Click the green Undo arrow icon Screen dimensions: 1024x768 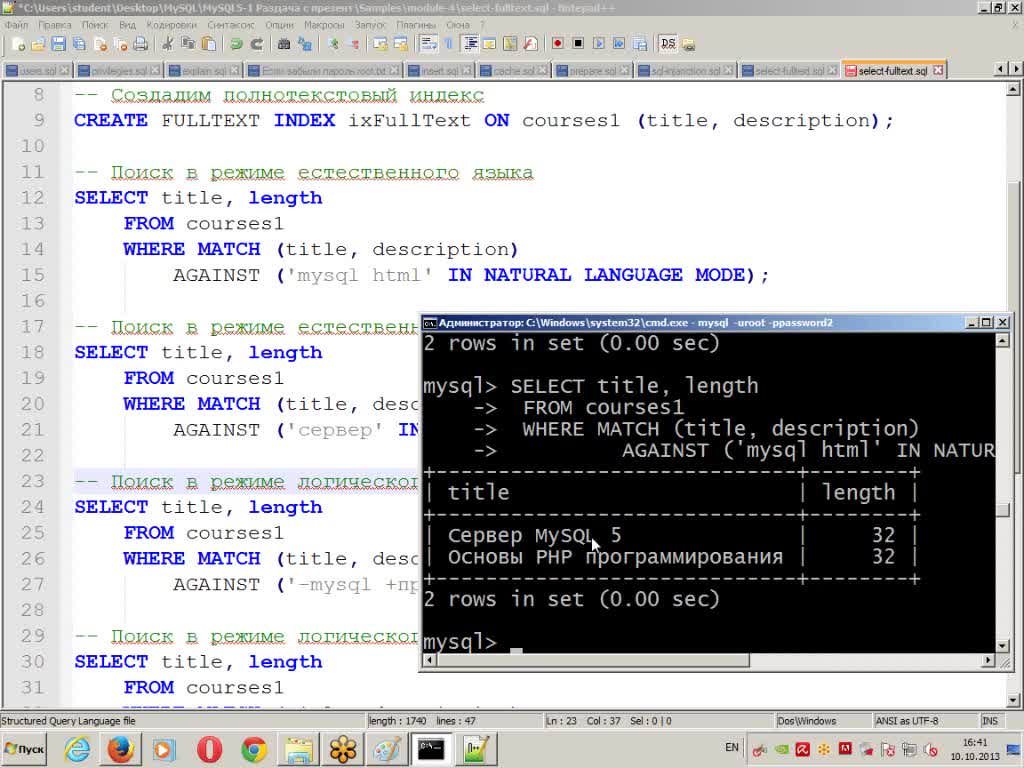[x=236, y=44]
